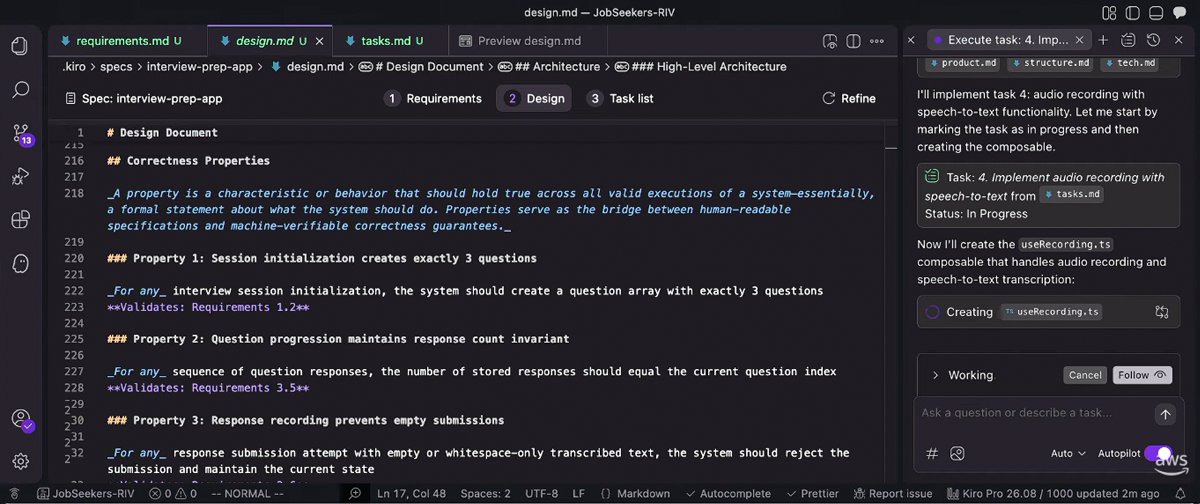Open chat history clock icon

coord(1153,40)
